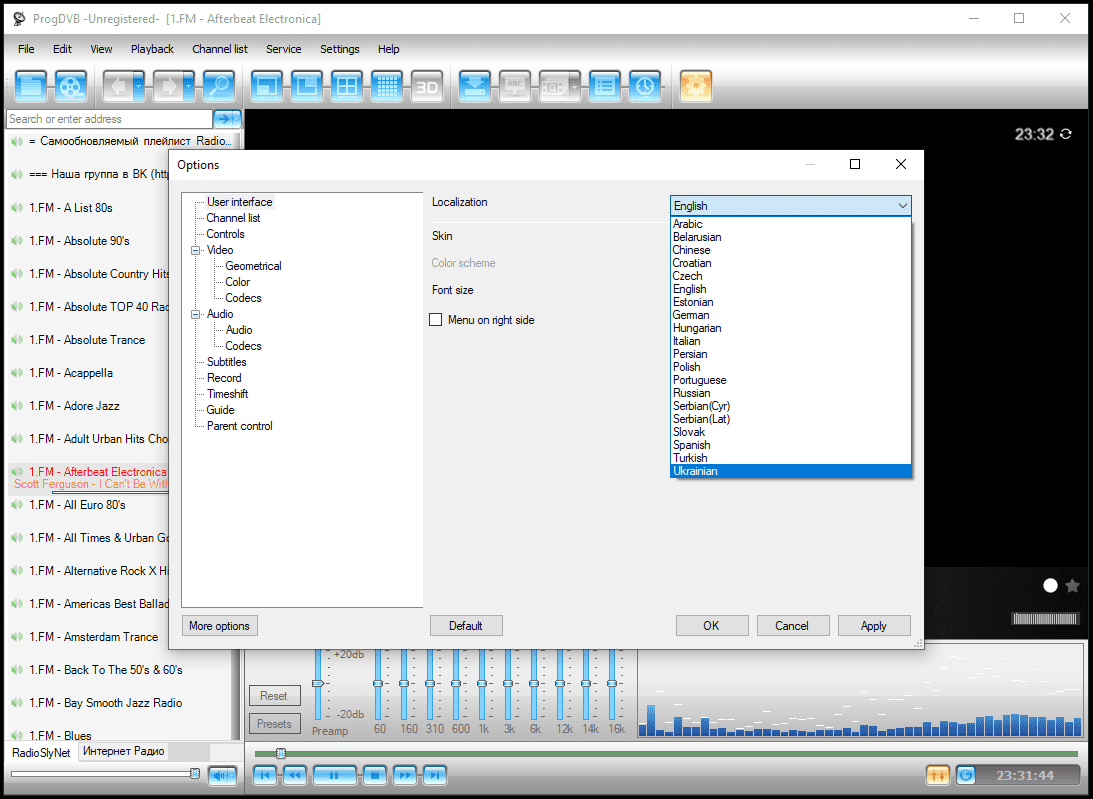The image size is (1093, 799).
Task: Open the program guide list toolbar icon
Action: tap(605, 86)
